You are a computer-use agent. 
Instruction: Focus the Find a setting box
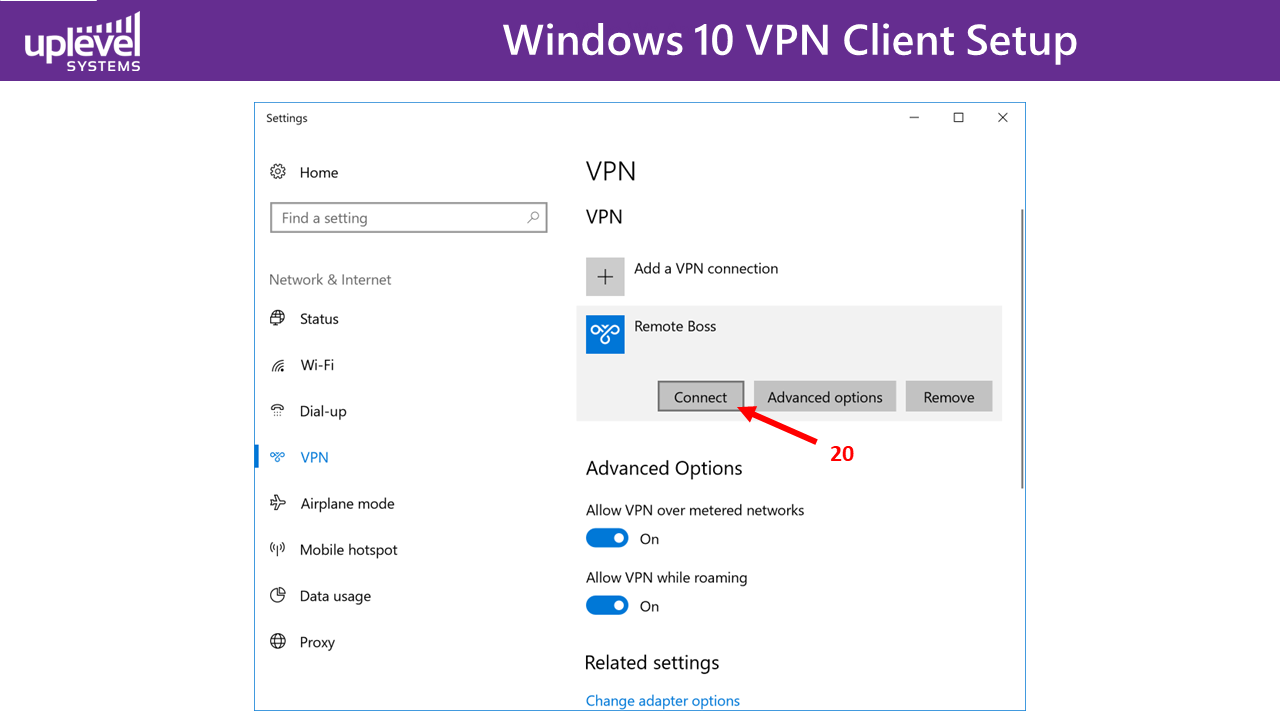[x=409, y=218]
